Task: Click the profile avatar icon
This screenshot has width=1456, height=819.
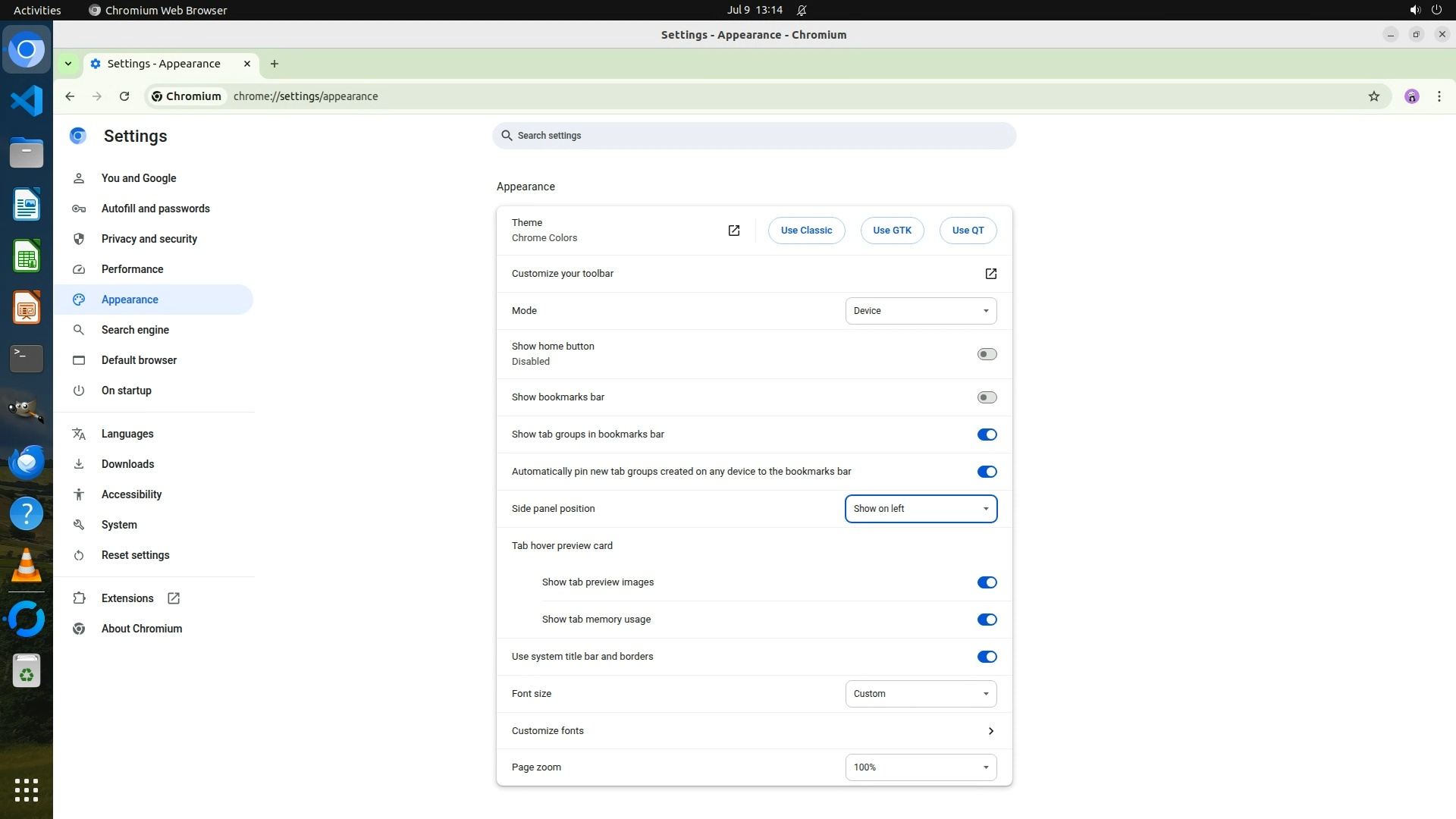Action: 1411,96
